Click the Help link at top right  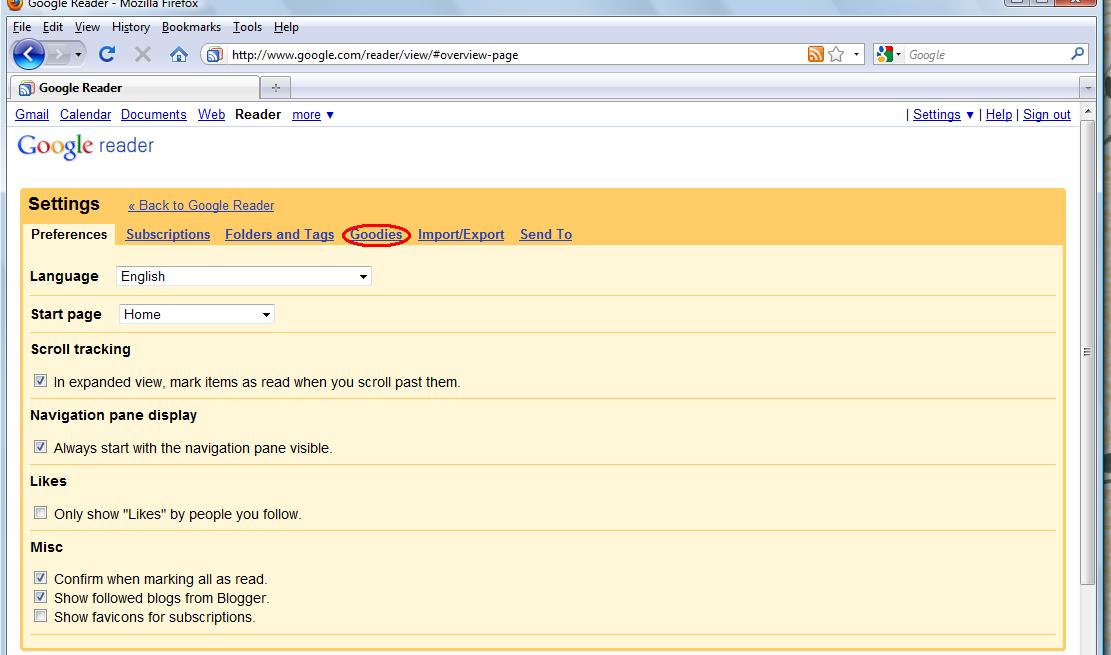998,115
